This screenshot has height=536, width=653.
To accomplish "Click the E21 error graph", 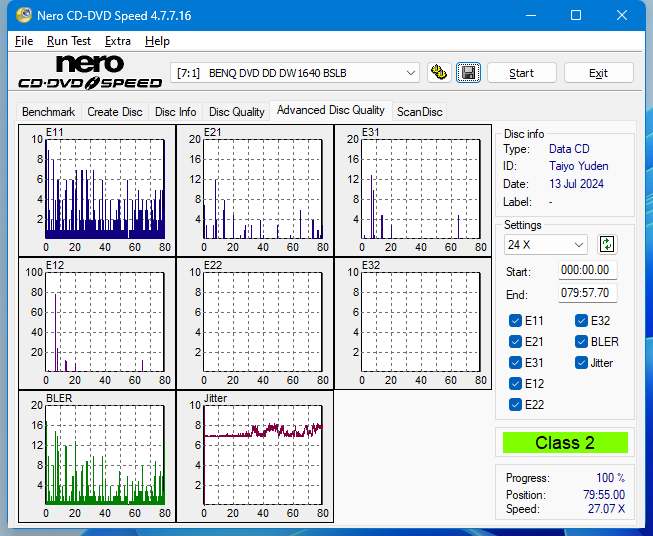I will pyautogui.click(x=255, y=190).
